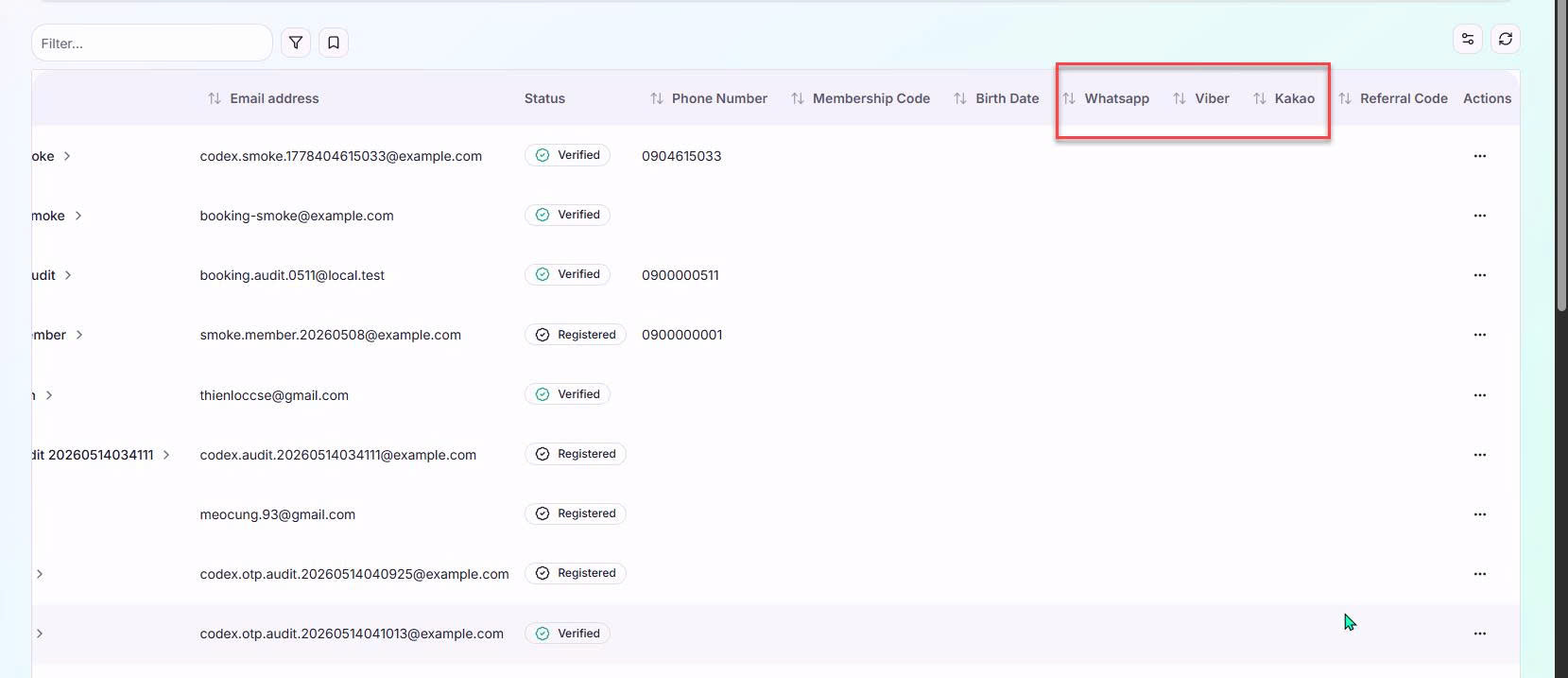Expand the chevron in thienloccse@gmail.com row
The width and height of the screenshot is (1568, 678).
coord(49,395)
